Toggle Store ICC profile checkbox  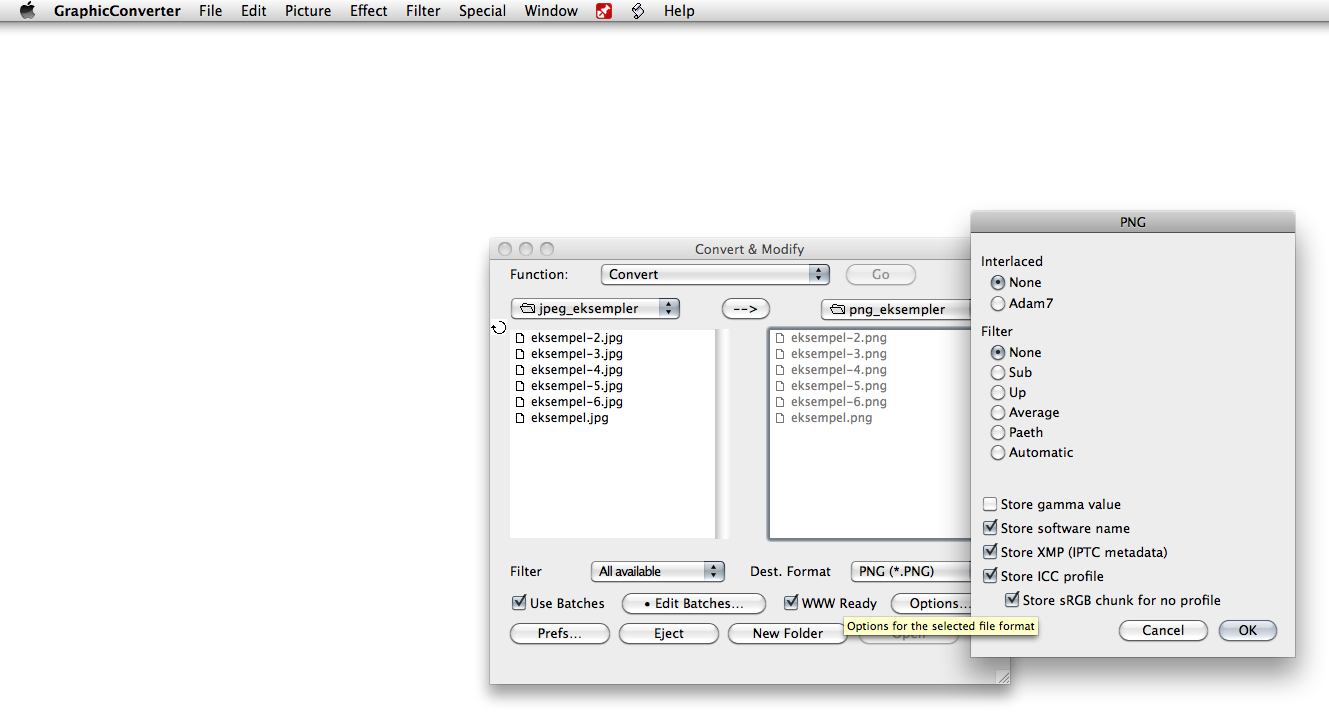point(990,576)
